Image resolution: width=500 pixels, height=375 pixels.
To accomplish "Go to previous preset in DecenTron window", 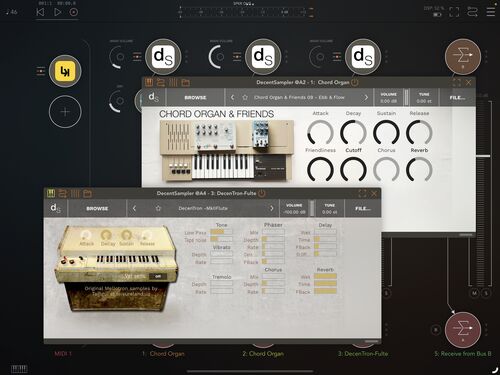I will tap(134, 208).
